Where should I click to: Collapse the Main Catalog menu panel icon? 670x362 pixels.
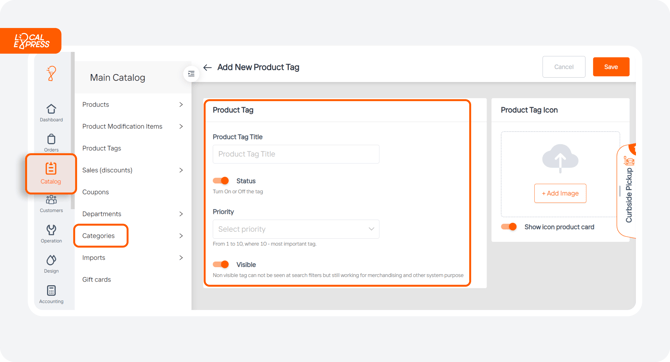click(x=191, y=74)
